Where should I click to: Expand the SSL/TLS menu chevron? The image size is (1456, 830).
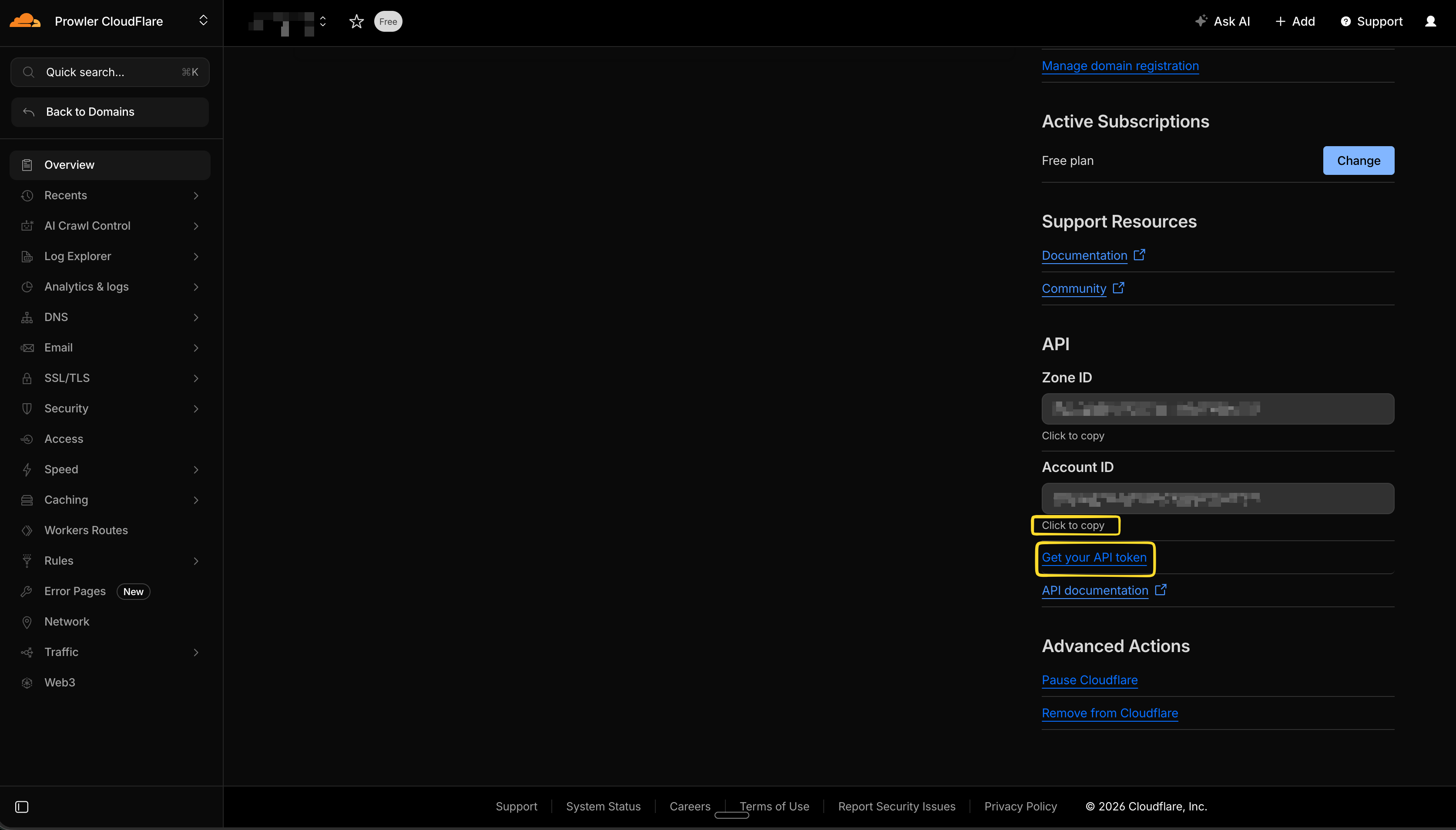(x=195, y=378)
